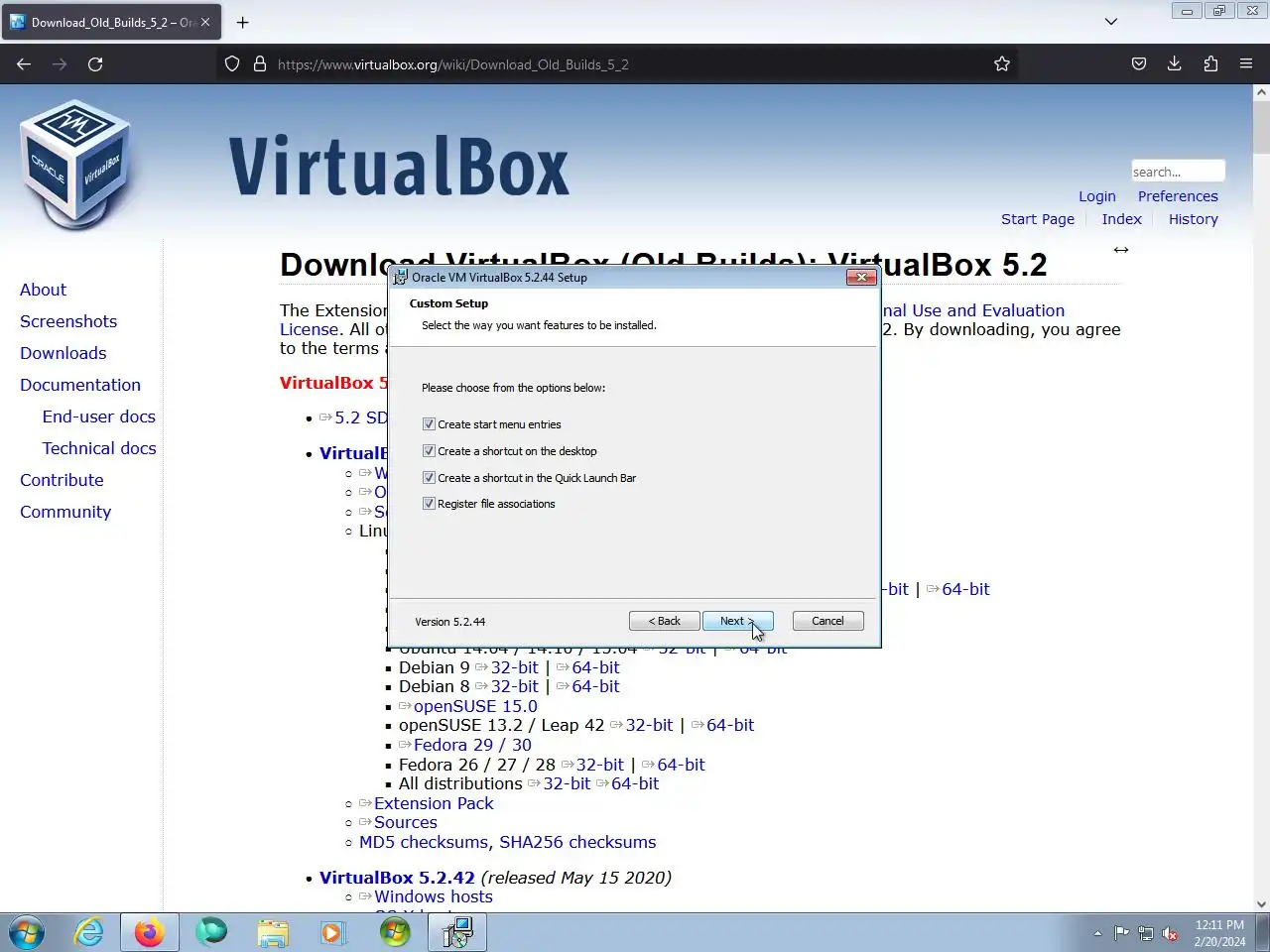Open the Community sidebar link
This screenshot has width=1270, height=952.
point(65,512)
